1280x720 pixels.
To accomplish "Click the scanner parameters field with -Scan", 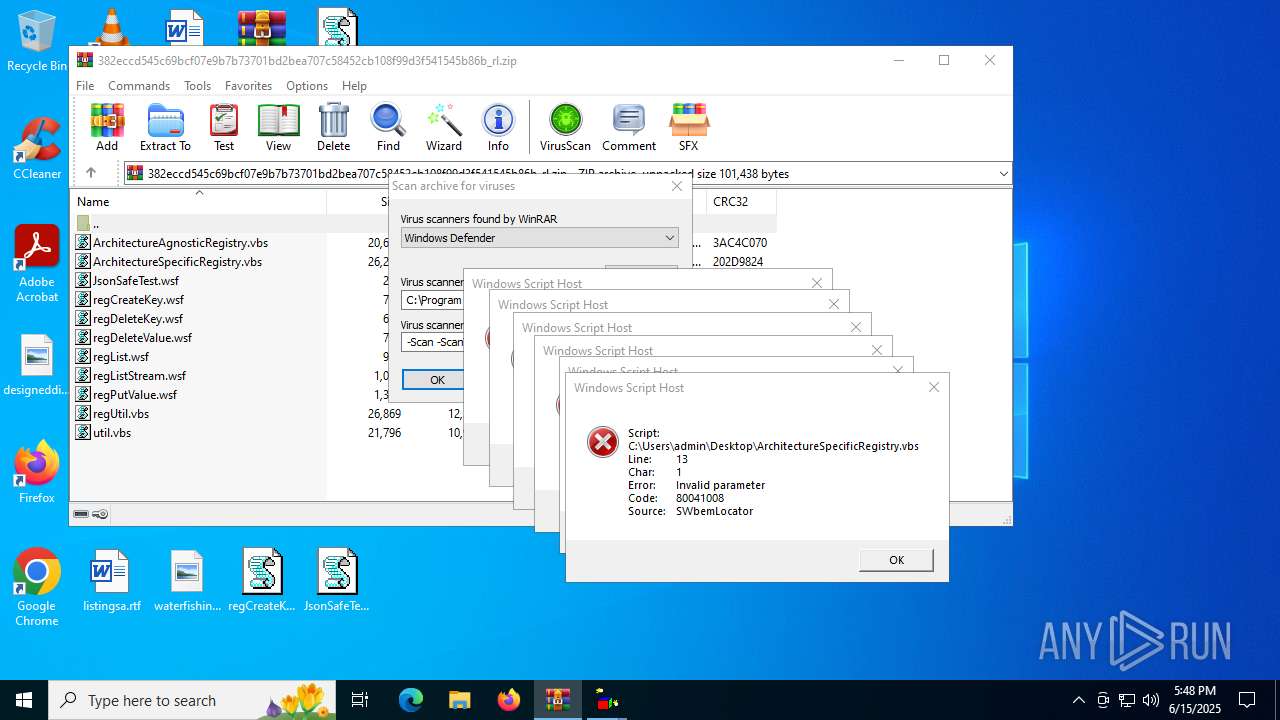I will 432,342.
